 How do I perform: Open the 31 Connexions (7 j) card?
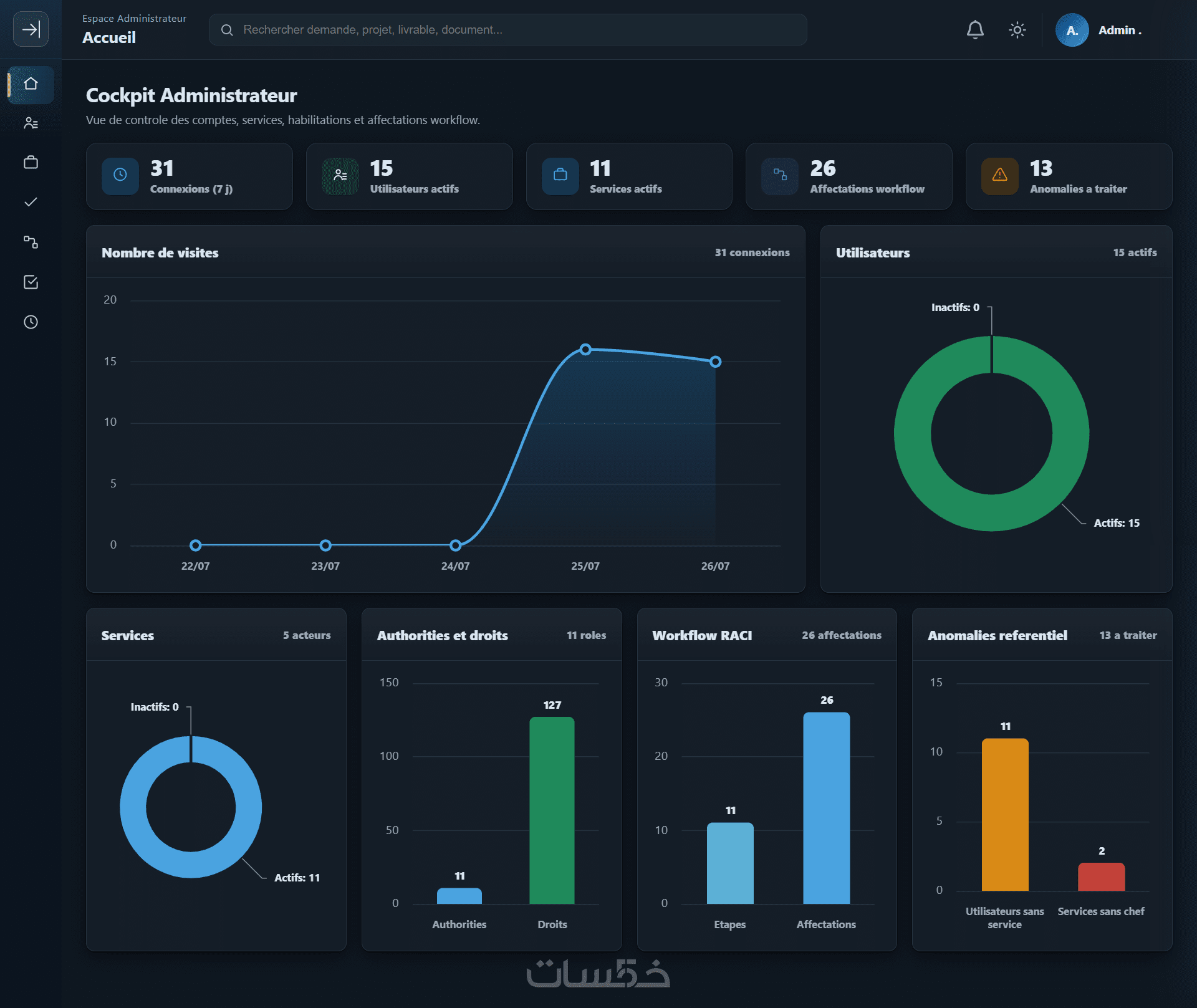(190, 176)
